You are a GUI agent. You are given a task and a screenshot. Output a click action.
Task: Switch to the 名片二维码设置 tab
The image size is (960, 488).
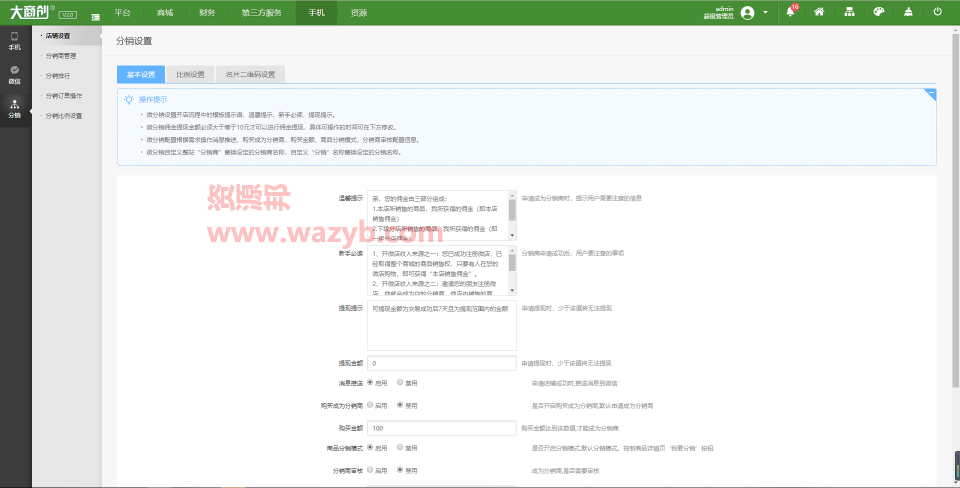pos(250,75)
